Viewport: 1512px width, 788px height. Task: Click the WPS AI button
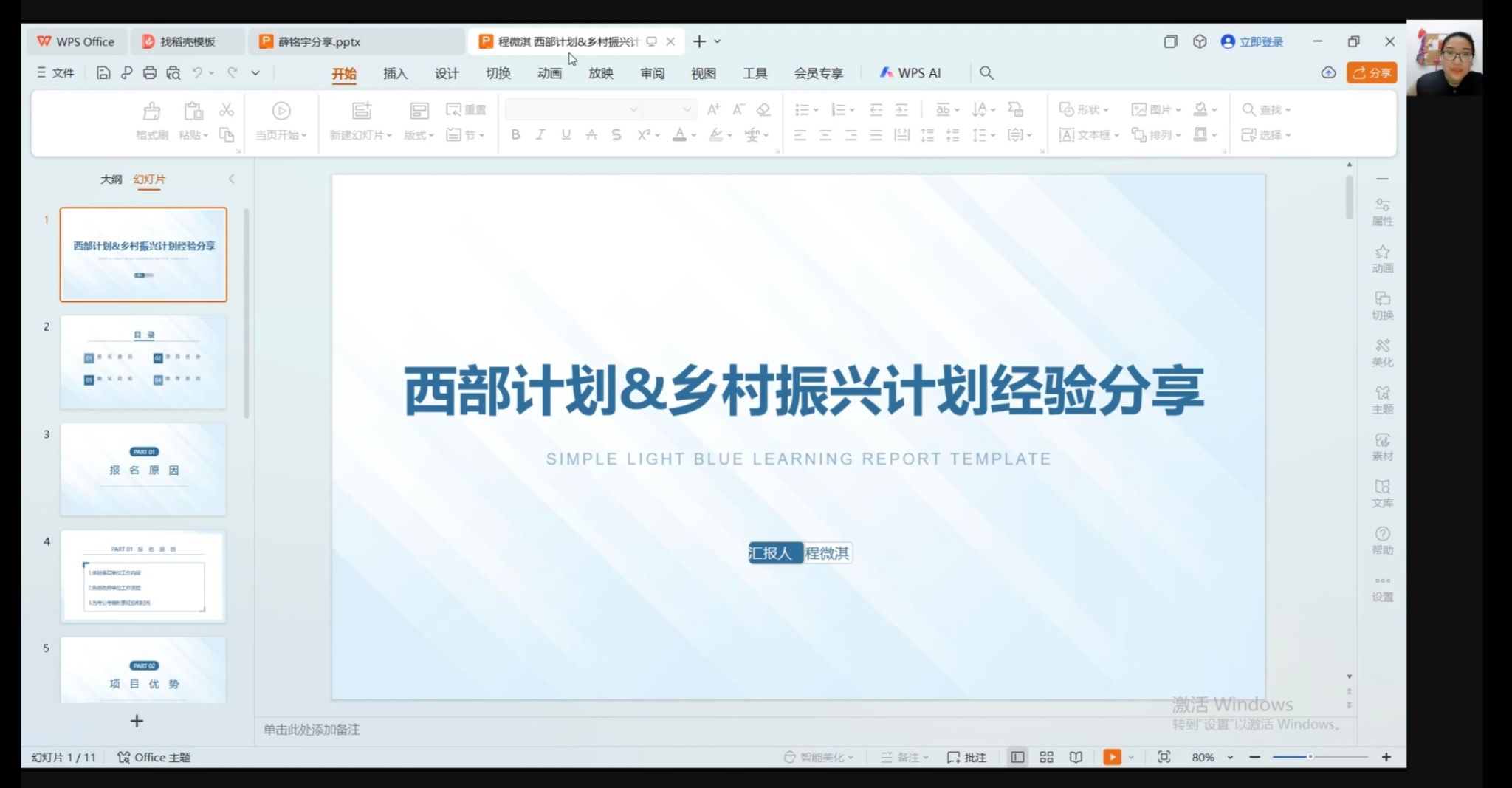tap(910, 72)
